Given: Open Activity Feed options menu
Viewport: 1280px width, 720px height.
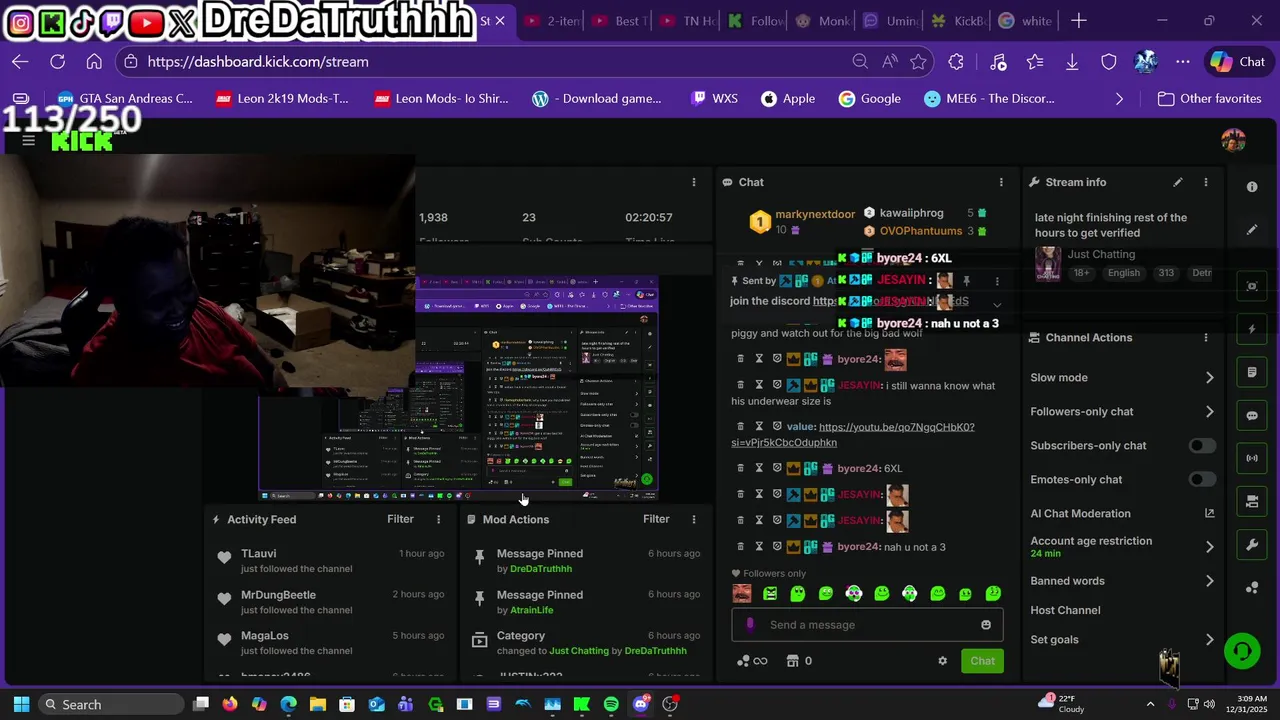Looking at the screenshot, I should click(x=438, y=519).
